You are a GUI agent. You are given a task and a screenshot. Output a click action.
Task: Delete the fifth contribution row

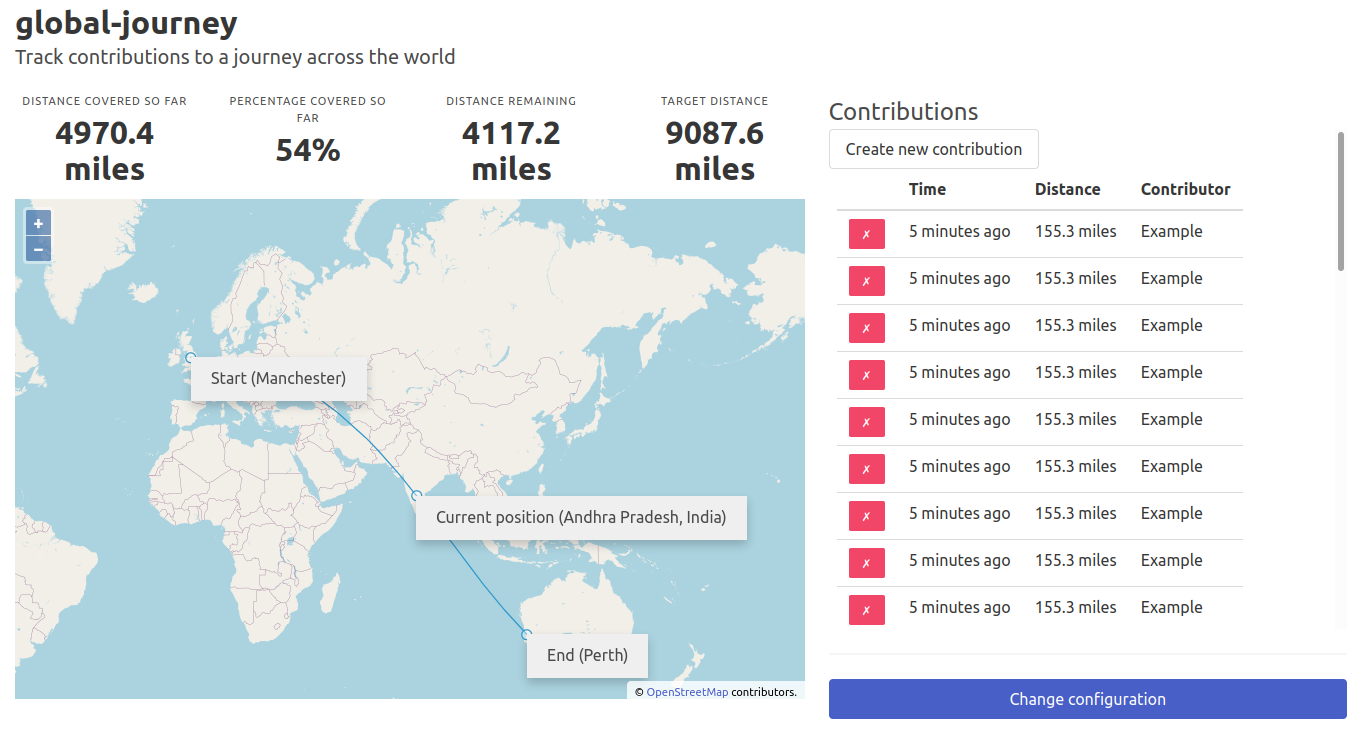(x=866, y=422)
